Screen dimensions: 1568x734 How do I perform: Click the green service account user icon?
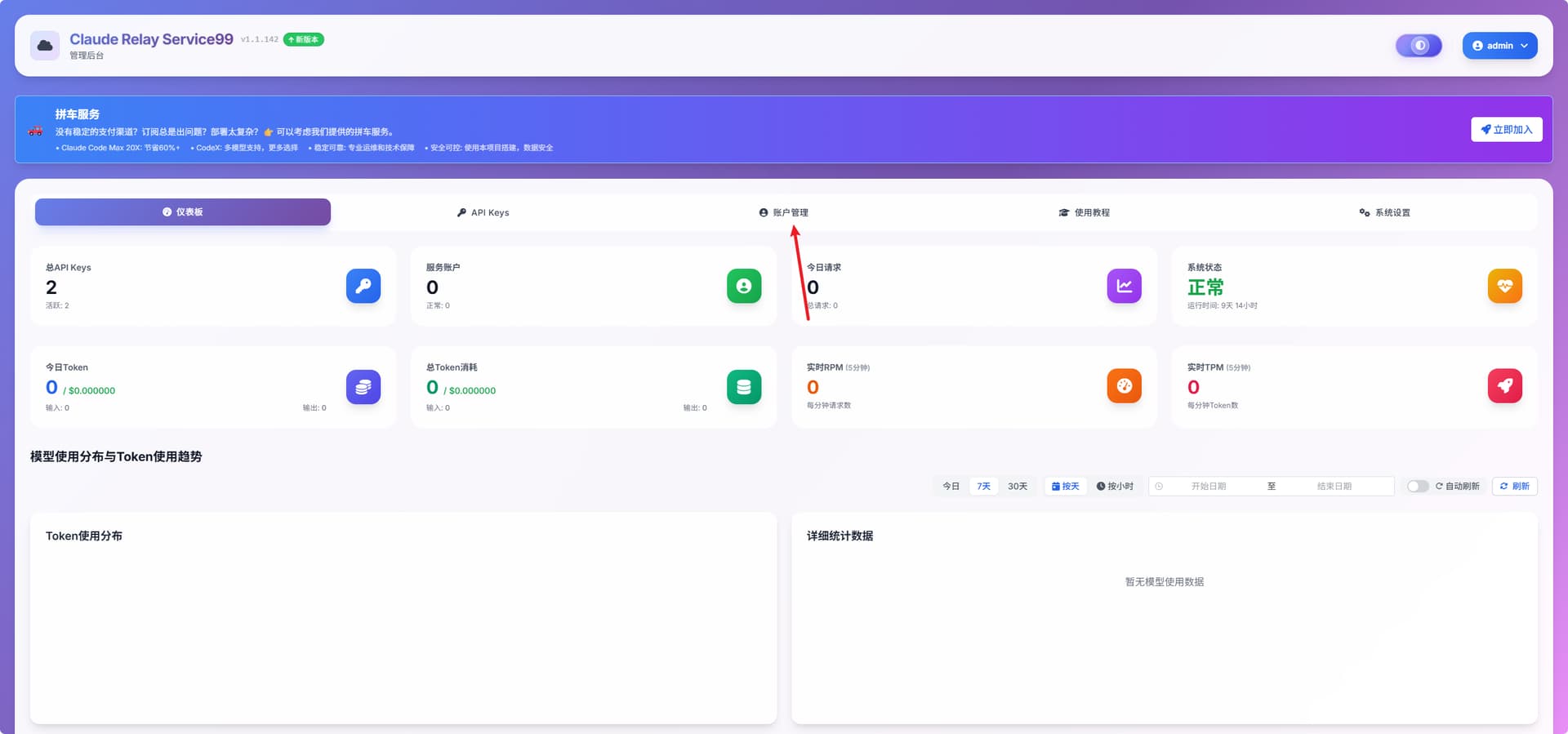pyautogui.click(x=743, y=286)
